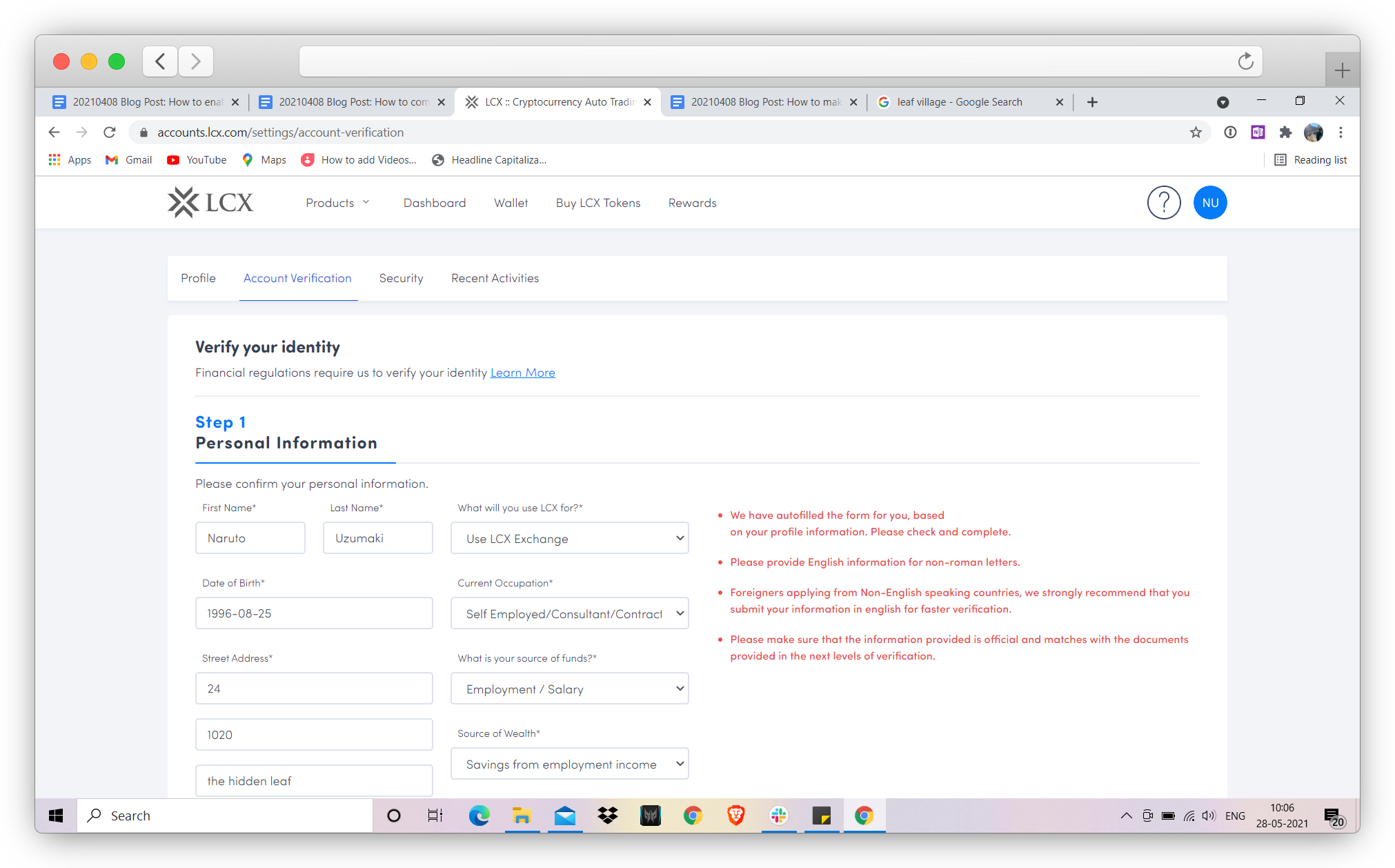The image size is (1395, 868).
Task: Open the Apps bookmark shortcut
Action: [x=70, y=160]
